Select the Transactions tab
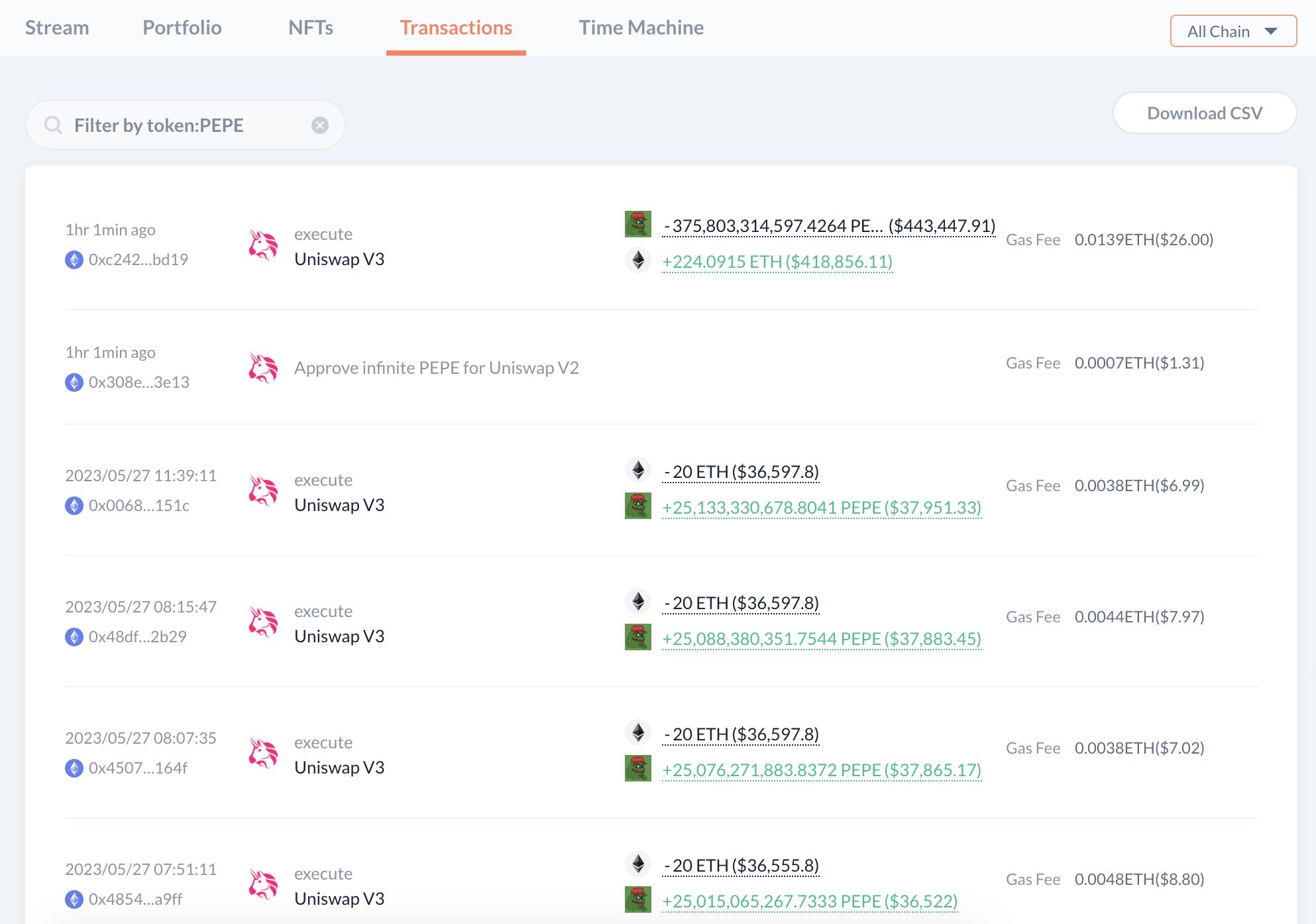This screenshot has width=1316, height=924. [456, 27]
